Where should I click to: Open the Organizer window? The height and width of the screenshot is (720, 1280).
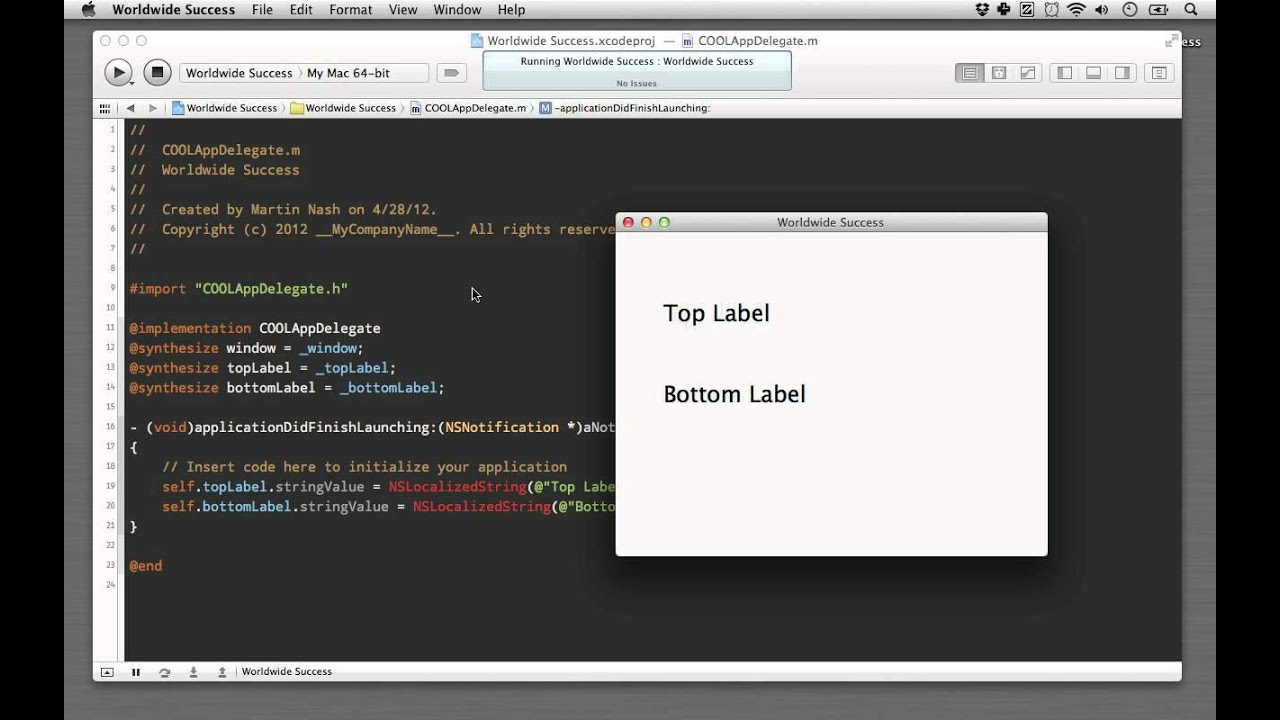coord(1159,73)
